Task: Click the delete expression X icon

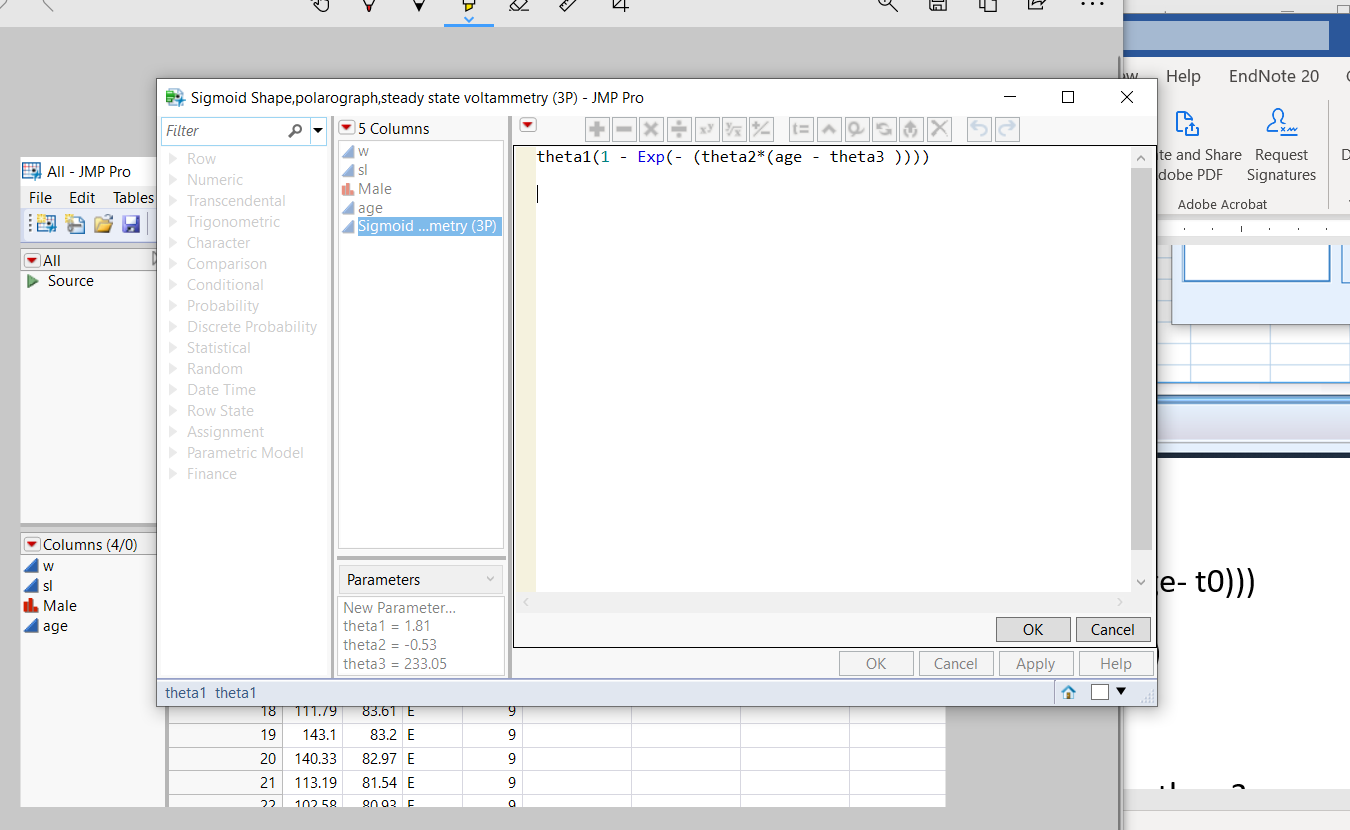Action: click(x=939, y=129)
